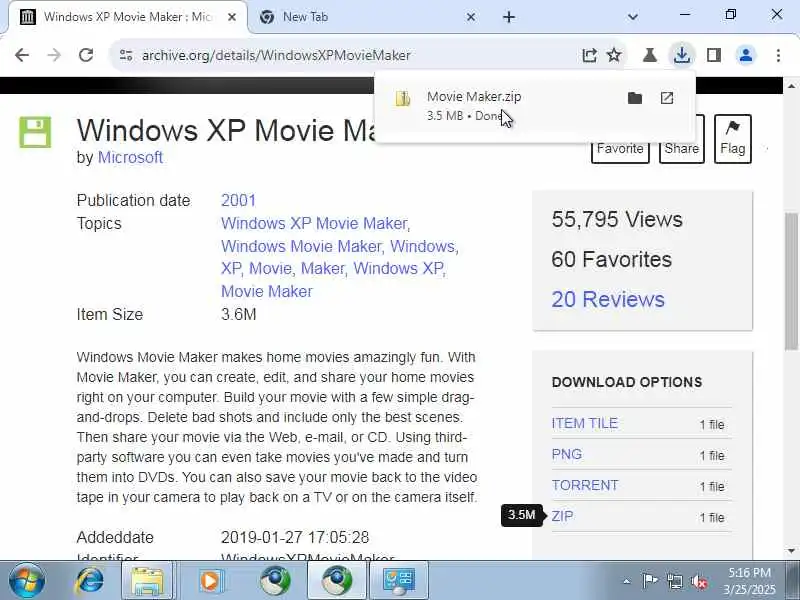Open the 2001 publication date link
This screenshot has height=600, width=800.
click(238, 200)
